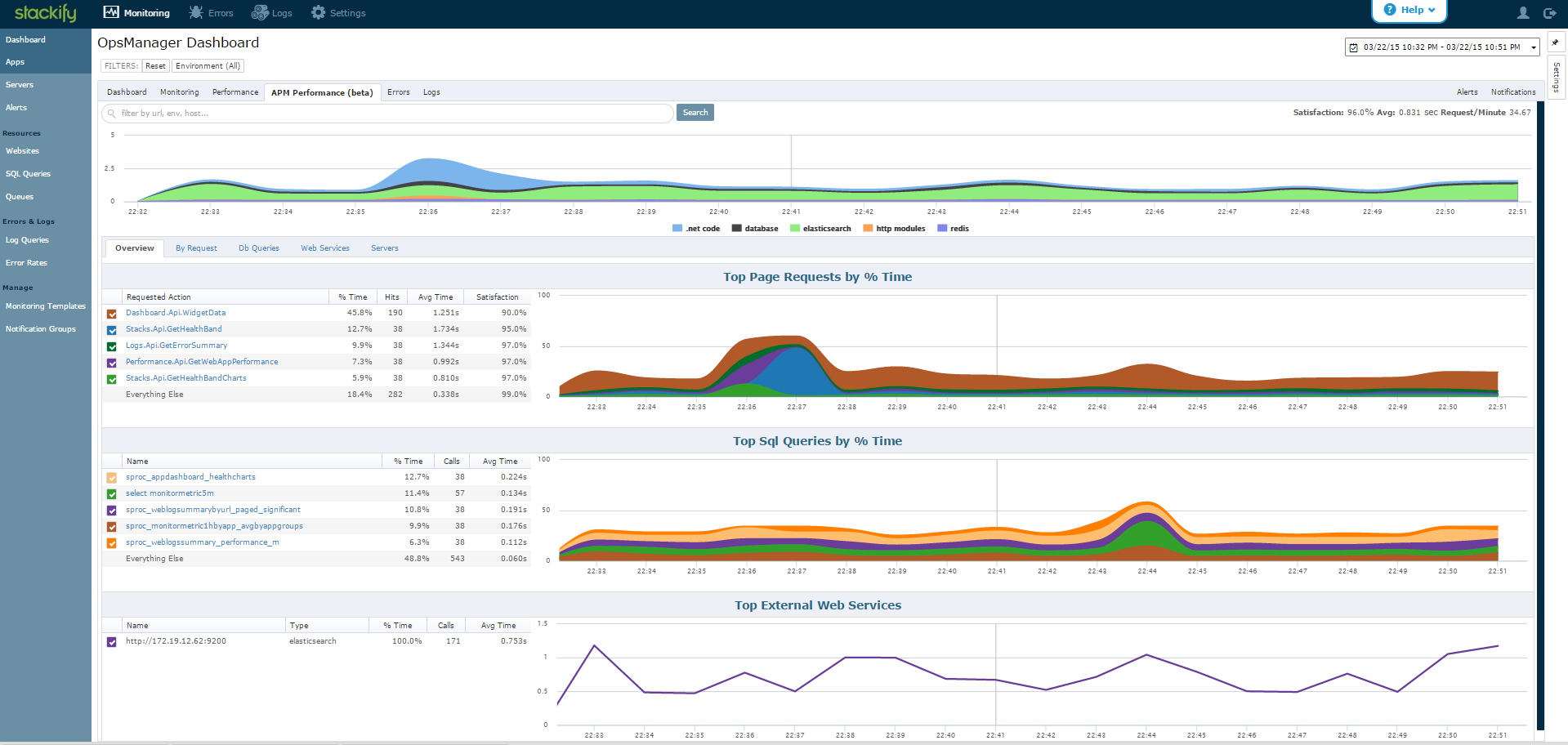
Task: Open the Logs icon in top bar
Action: [x=260, y=12]
